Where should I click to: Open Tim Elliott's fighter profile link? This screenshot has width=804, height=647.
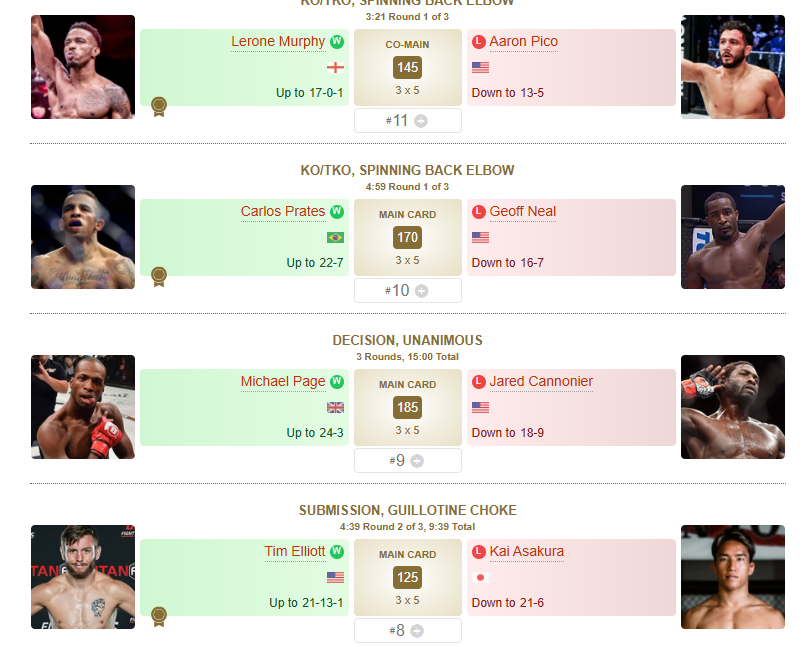click(x=295, y=552)
